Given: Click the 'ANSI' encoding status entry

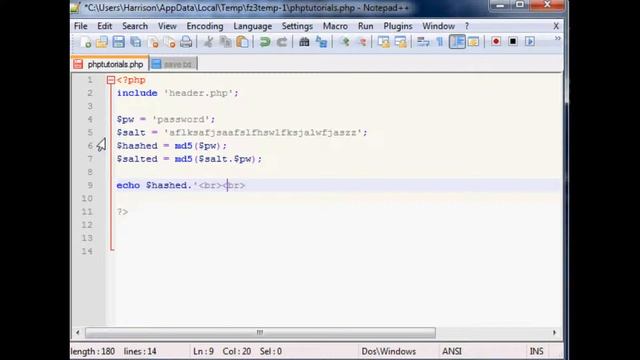Looking at the screenshot, I should 452,351.
